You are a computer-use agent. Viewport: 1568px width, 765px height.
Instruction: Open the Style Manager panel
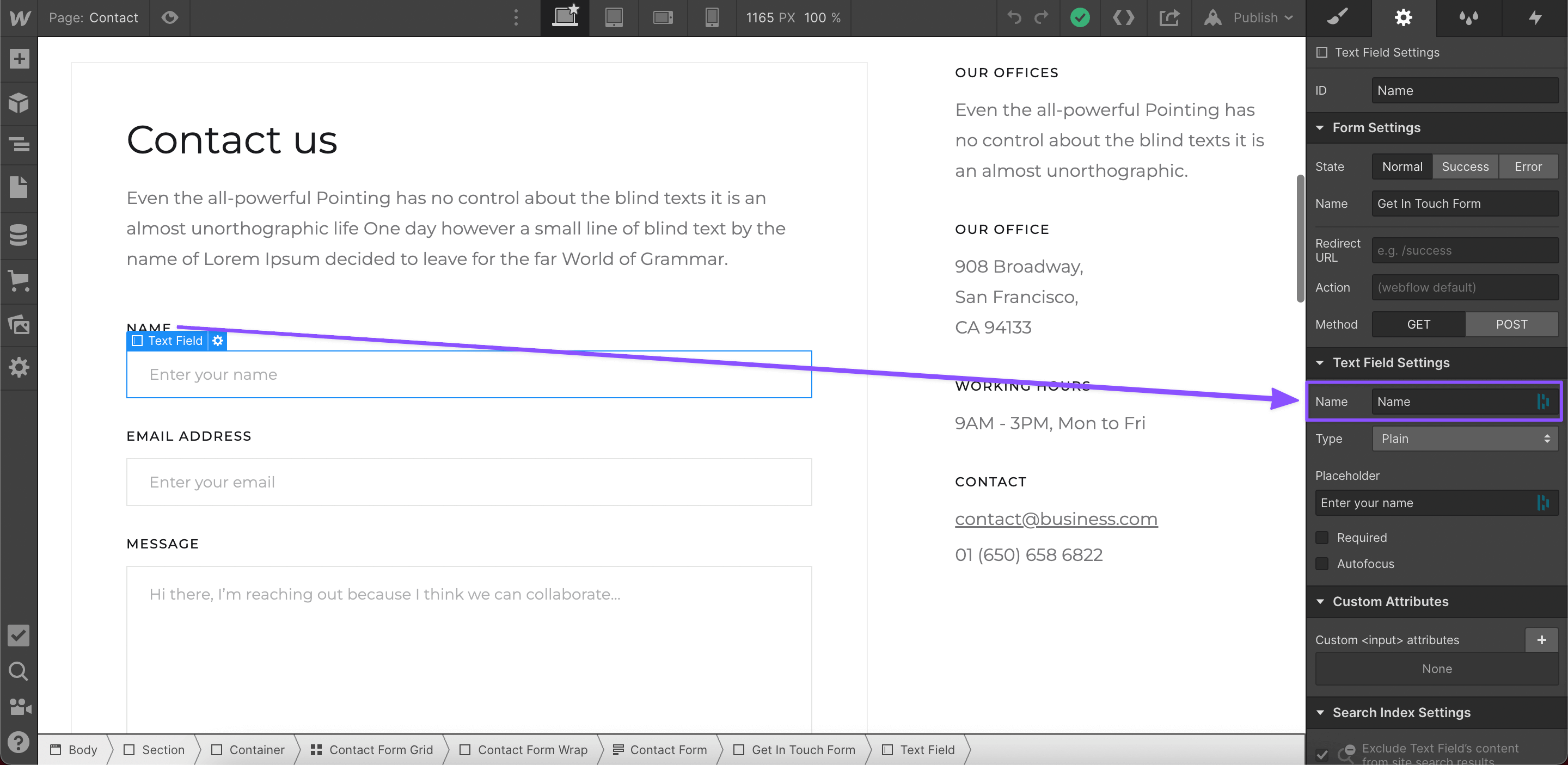1468,17
